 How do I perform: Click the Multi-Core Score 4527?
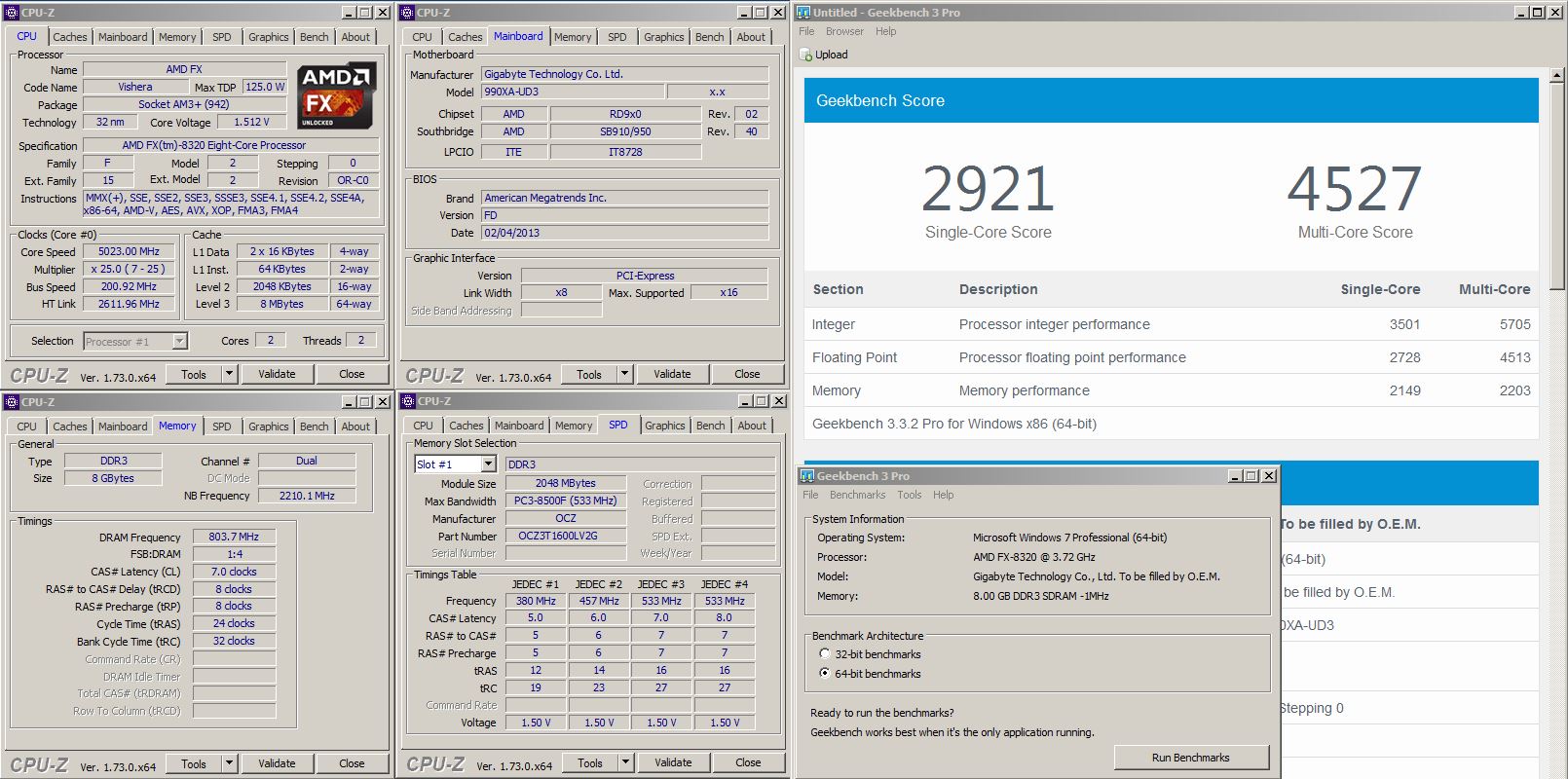click(1355, 189)
